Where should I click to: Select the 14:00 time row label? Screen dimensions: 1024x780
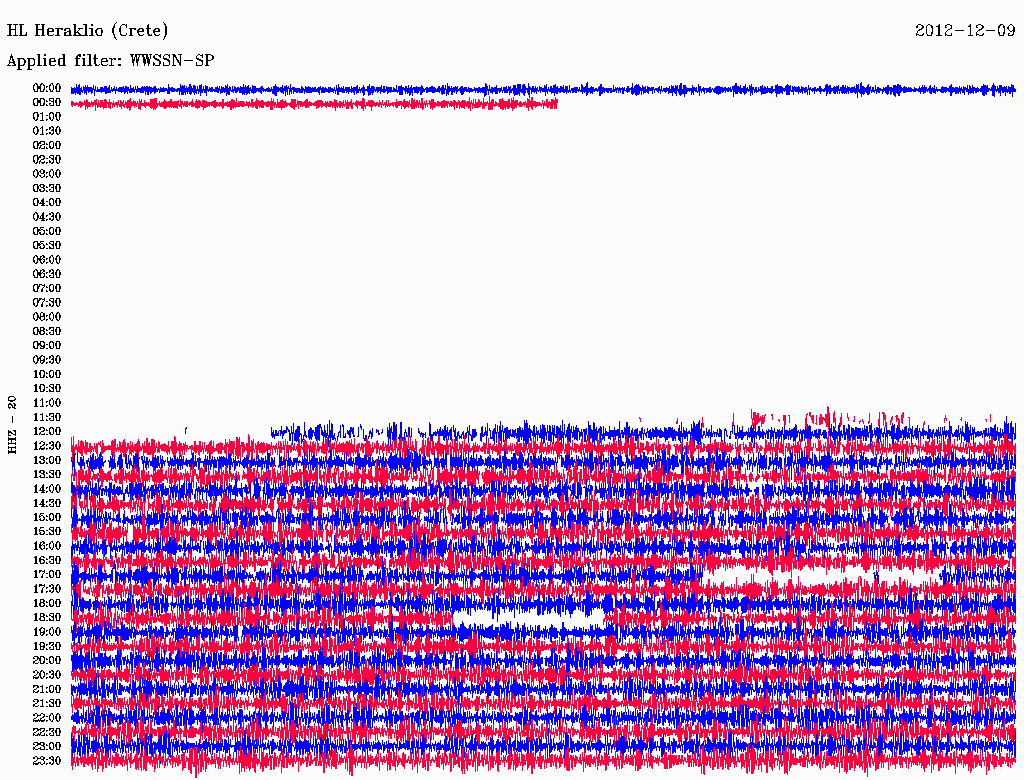47,488
